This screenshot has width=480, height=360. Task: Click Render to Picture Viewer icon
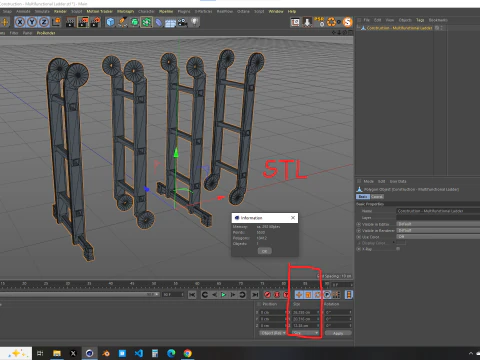pyautogui.click(x=83, y=22)
